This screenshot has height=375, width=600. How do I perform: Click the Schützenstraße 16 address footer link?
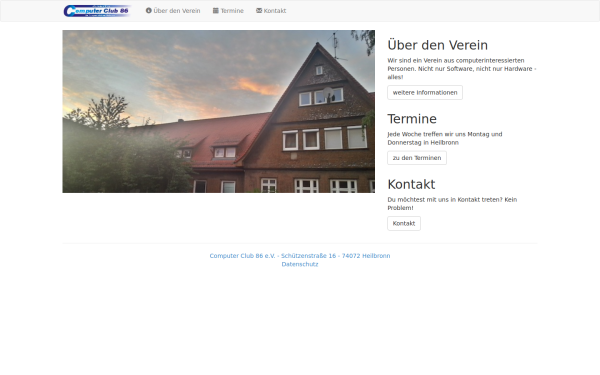click(300, 256)
